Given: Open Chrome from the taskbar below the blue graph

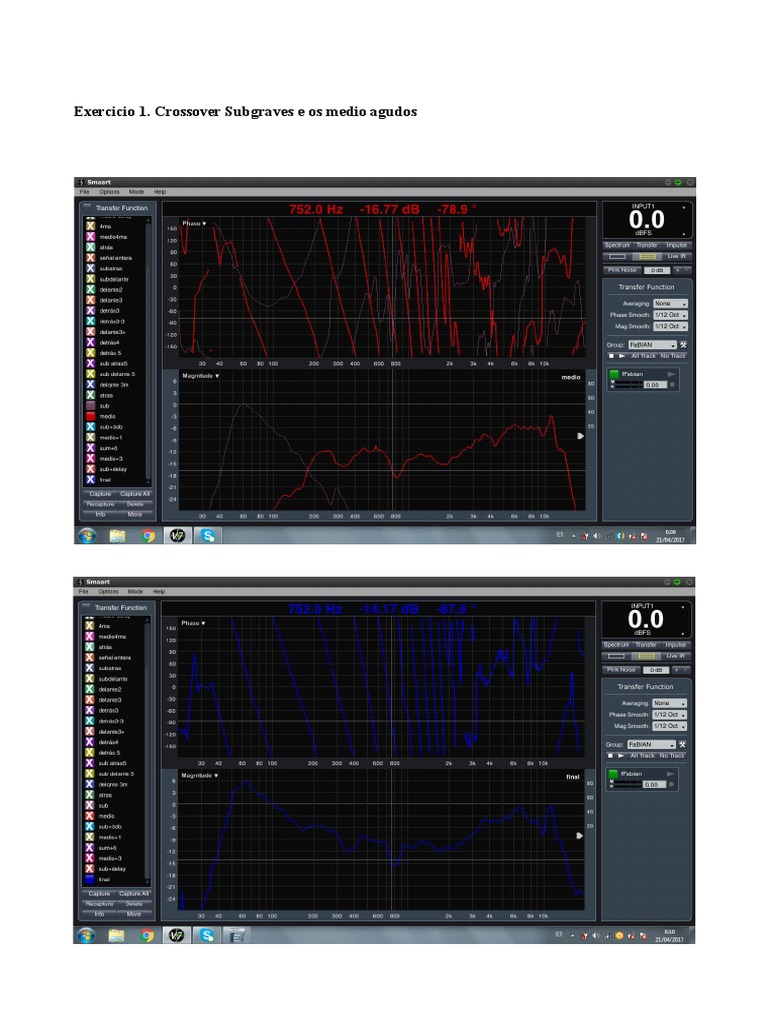Looking at the screenshot, I should 148,936.
